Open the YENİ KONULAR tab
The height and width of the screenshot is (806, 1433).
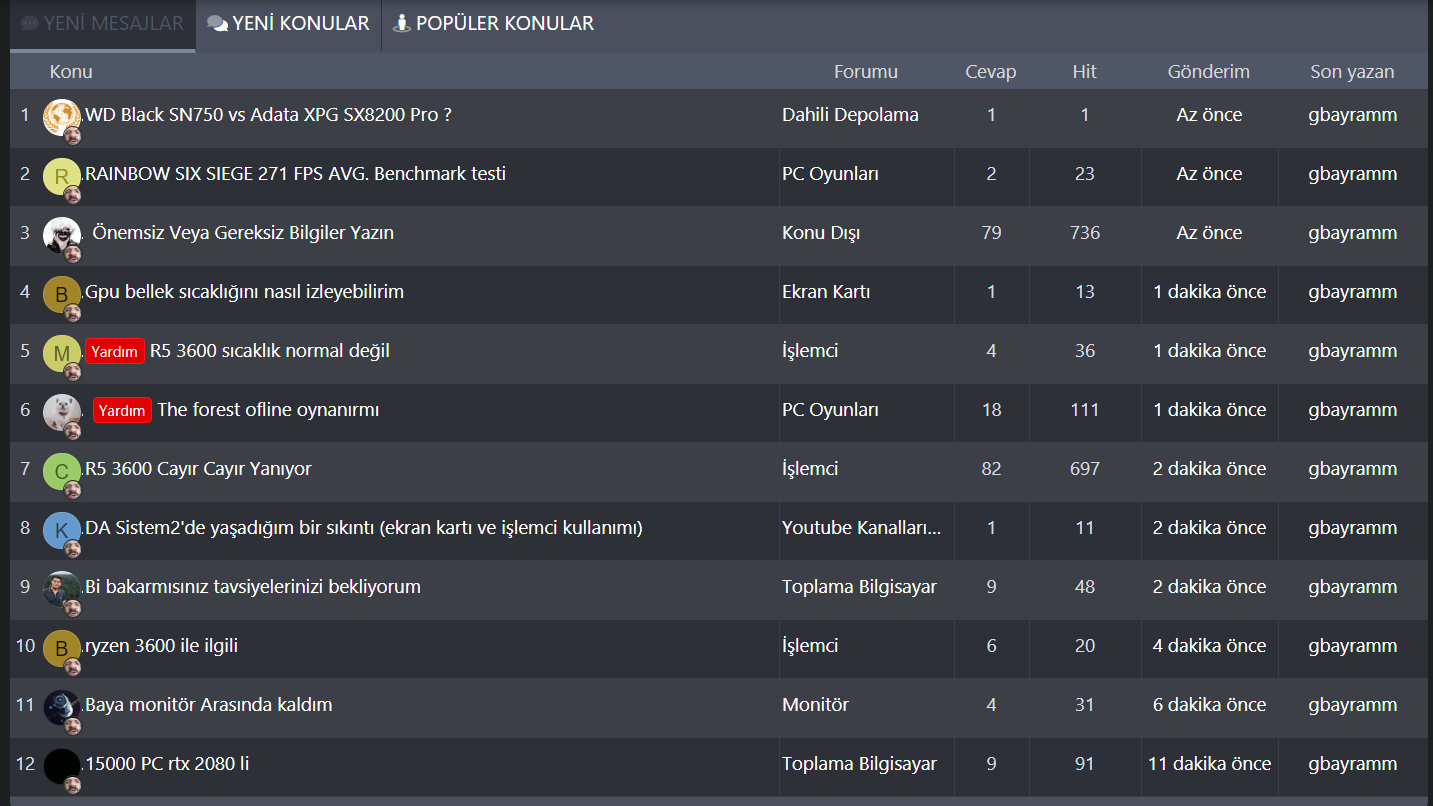pyautogui.click(x=289, y=23)
